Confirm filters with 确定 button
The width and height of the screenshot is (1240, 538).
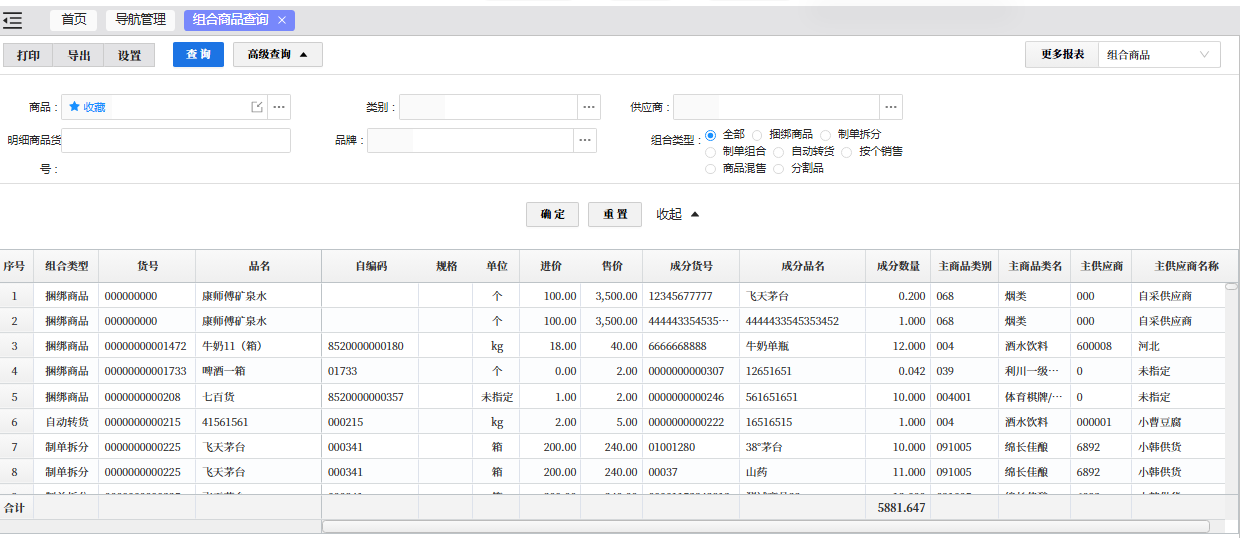(x=552, y=215)
